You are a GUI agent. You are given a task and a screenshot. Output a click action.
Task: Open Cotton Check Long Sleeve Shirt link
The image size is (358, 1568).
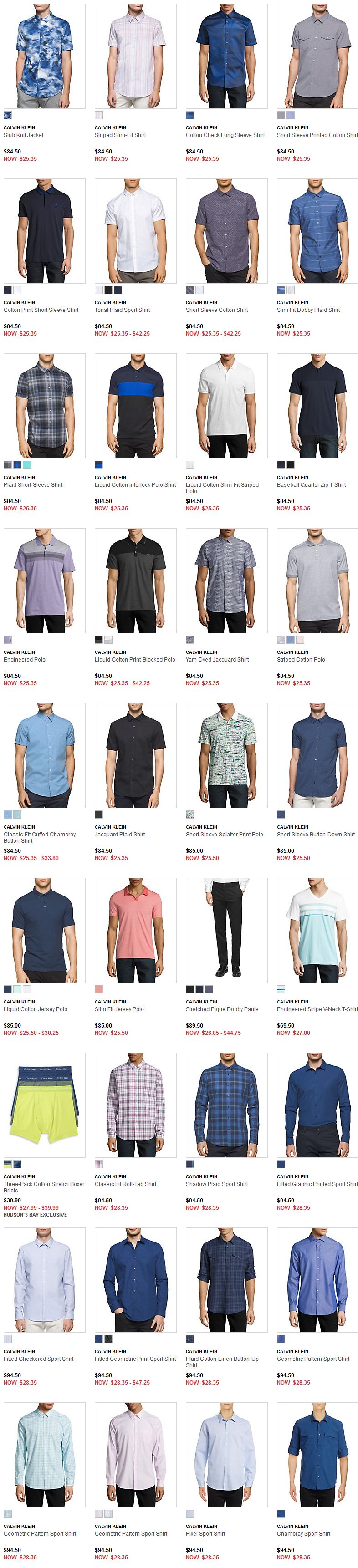225,135
